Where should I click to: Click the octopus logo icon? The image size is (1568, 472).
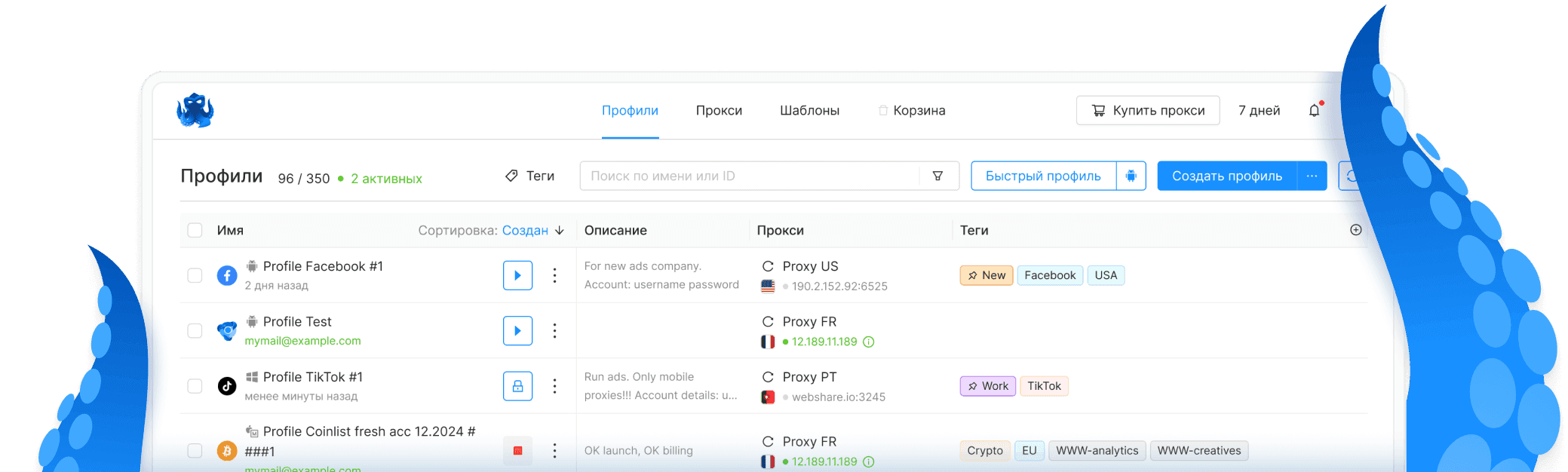(x=195, y=111)
